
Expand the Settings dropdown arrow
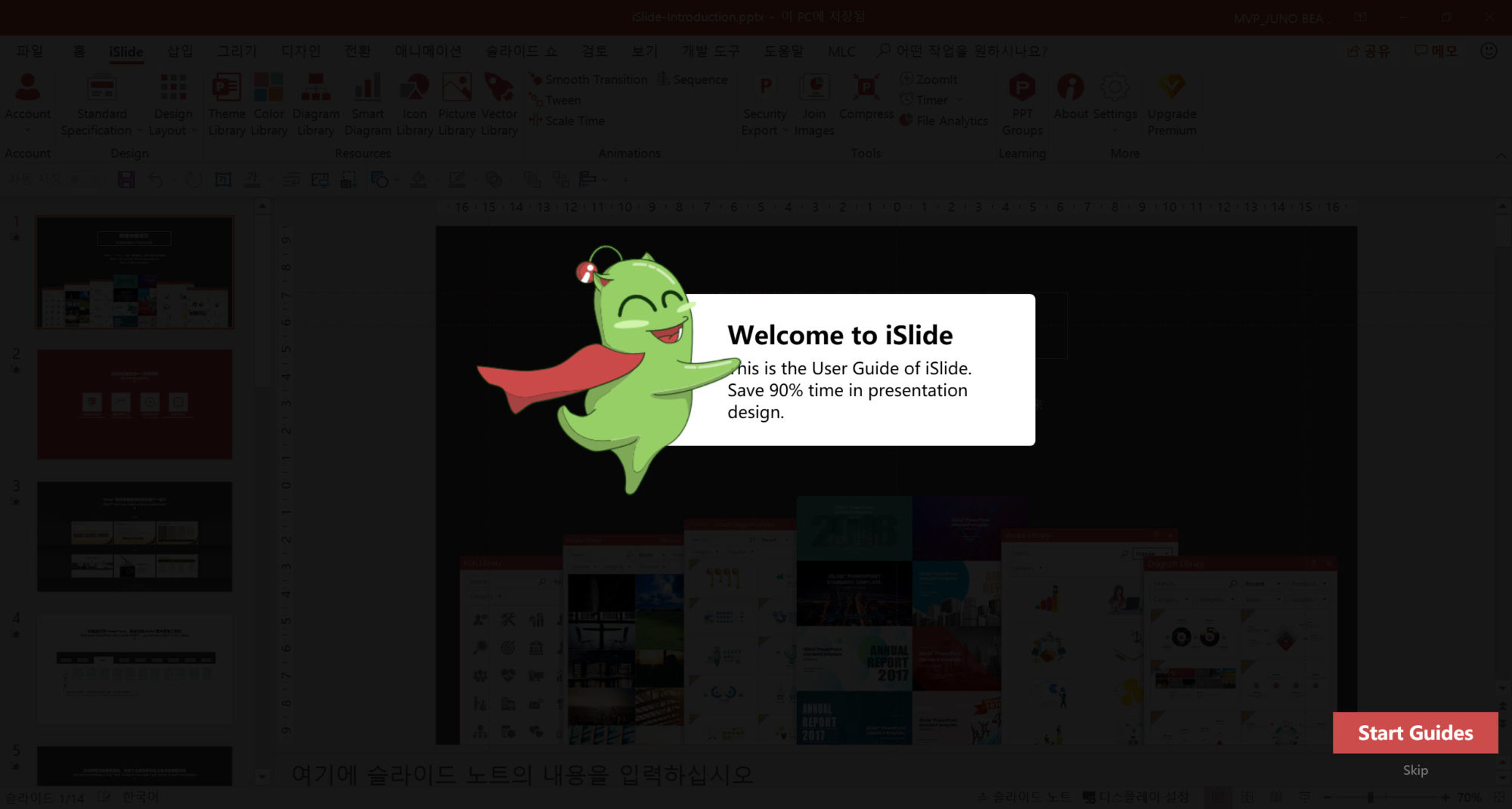pyautogui.click(x=1114, y=130)
